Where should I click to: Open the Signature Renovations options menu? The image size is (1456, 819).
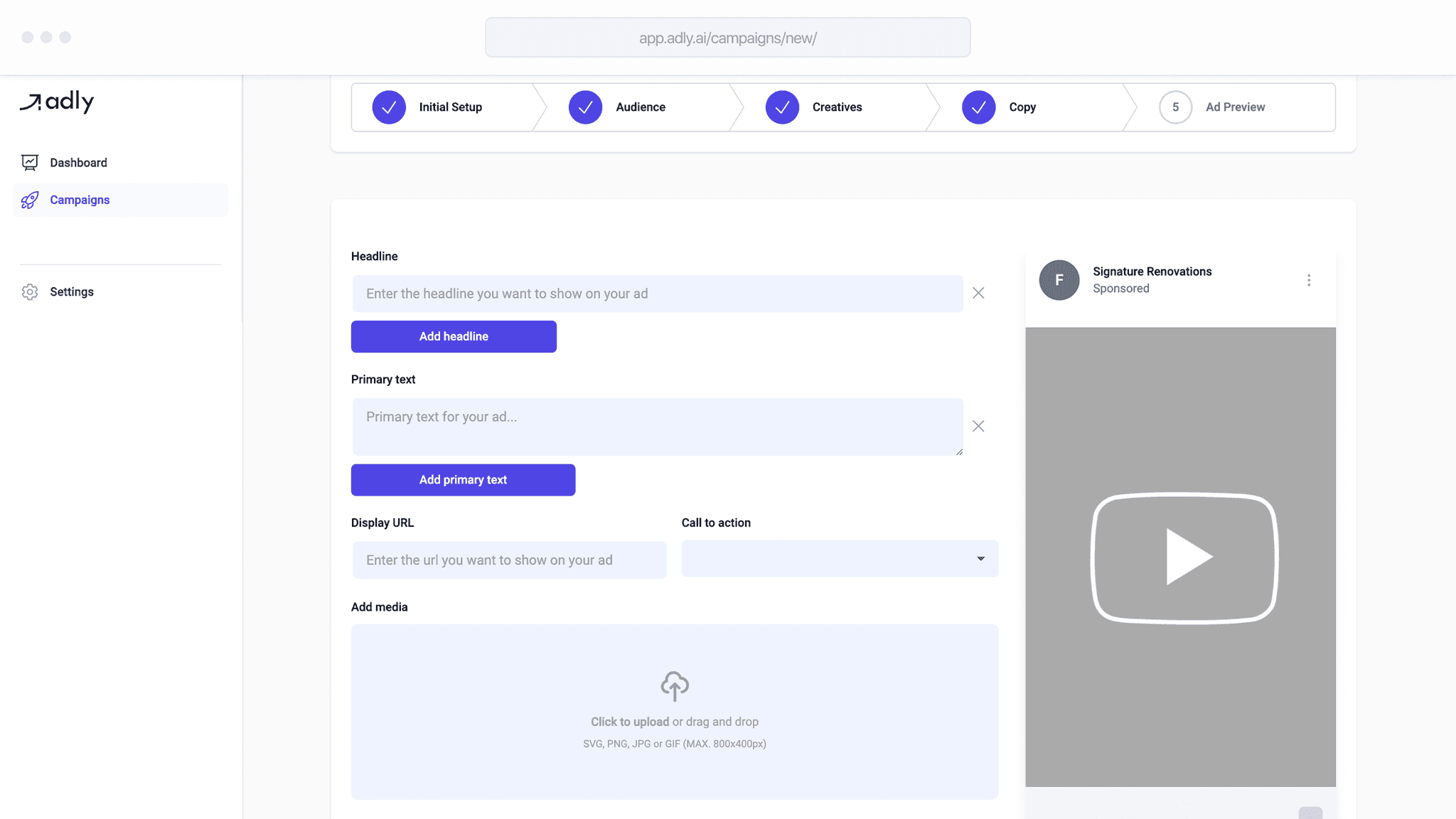(x=1309, y=279)
